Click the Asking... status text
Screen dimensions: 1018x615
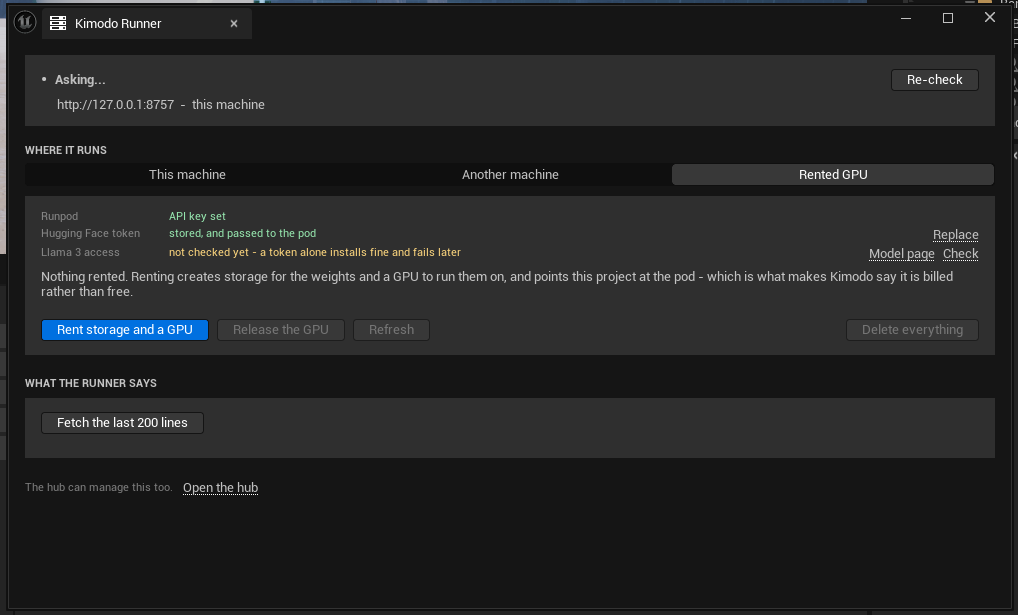[80, 80]
